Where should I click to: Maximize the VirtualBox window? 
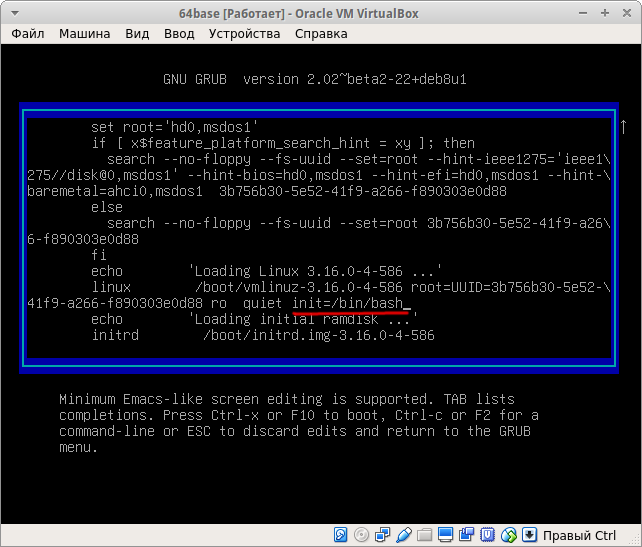tap(605, 14)
